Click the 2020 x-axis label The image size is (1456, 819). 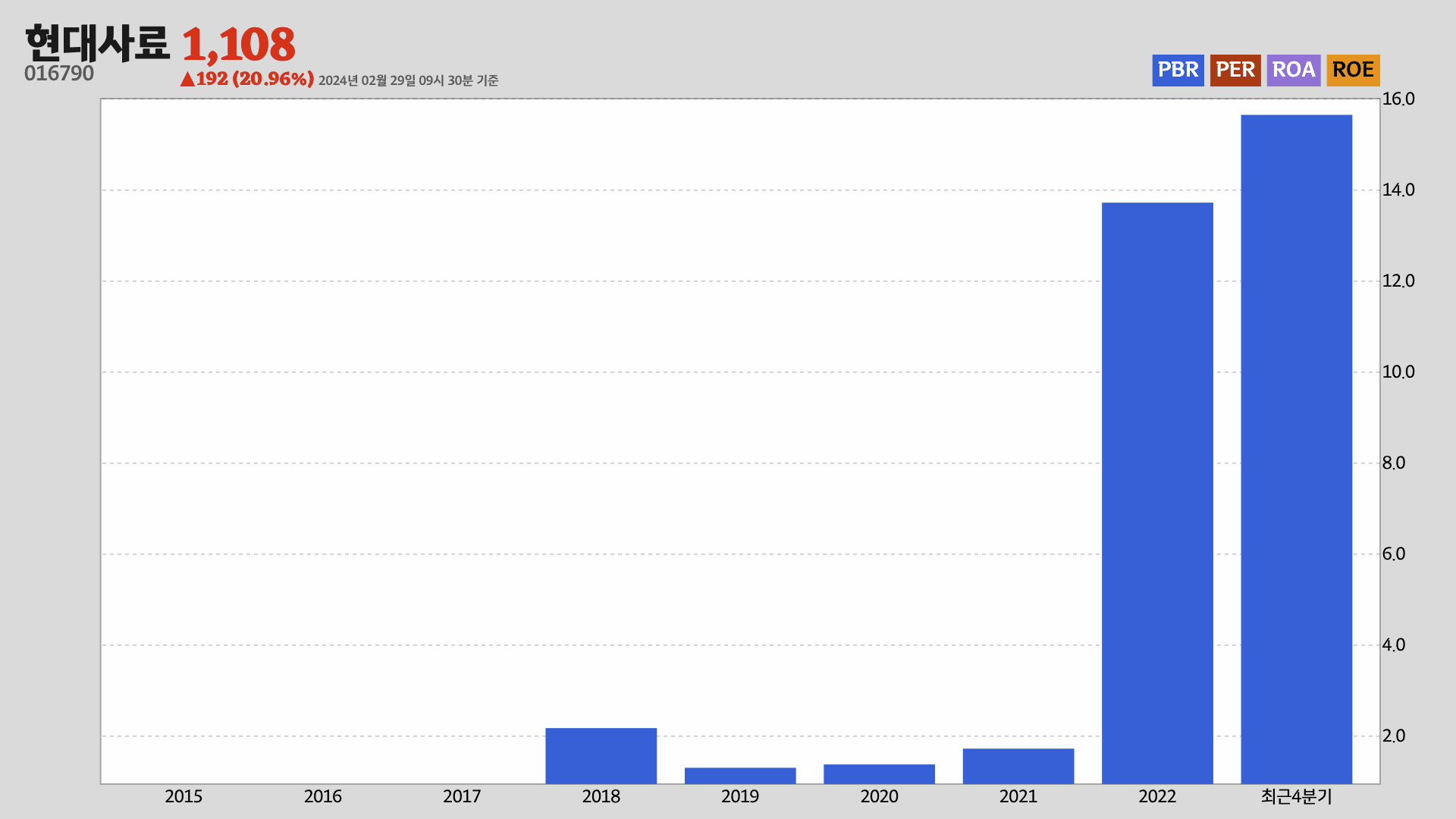[x=880, y=796]
